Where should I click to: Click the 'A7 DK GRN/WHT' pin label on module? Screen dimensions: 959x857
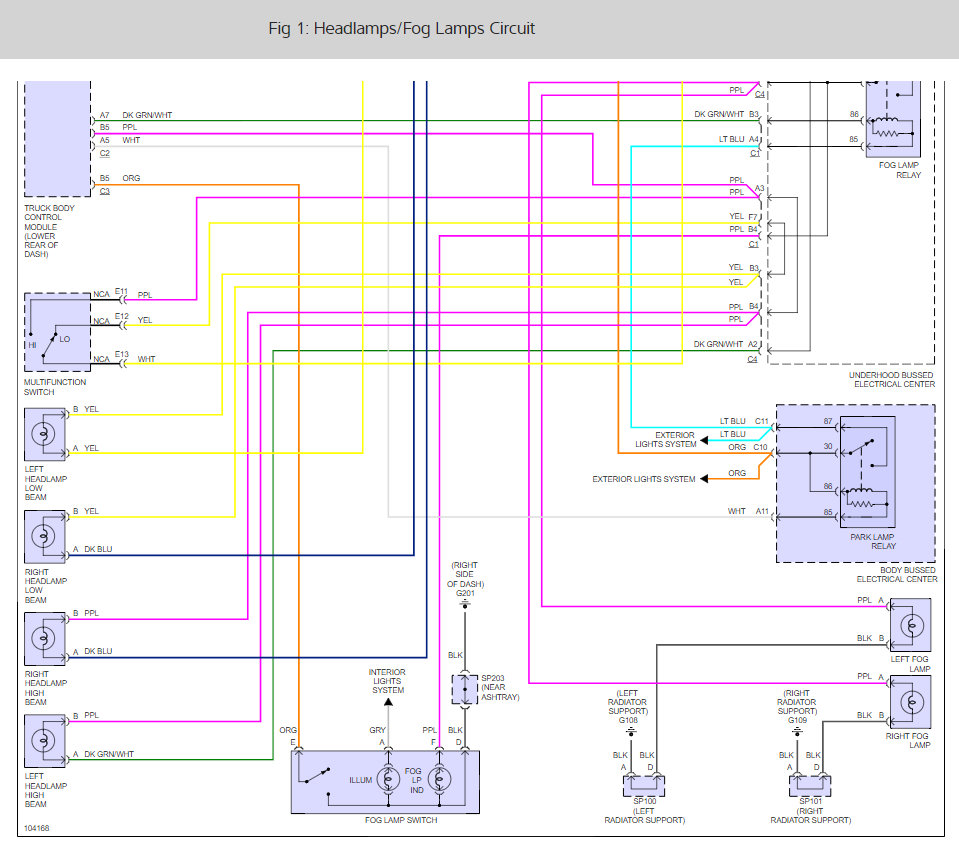point(136,115)
